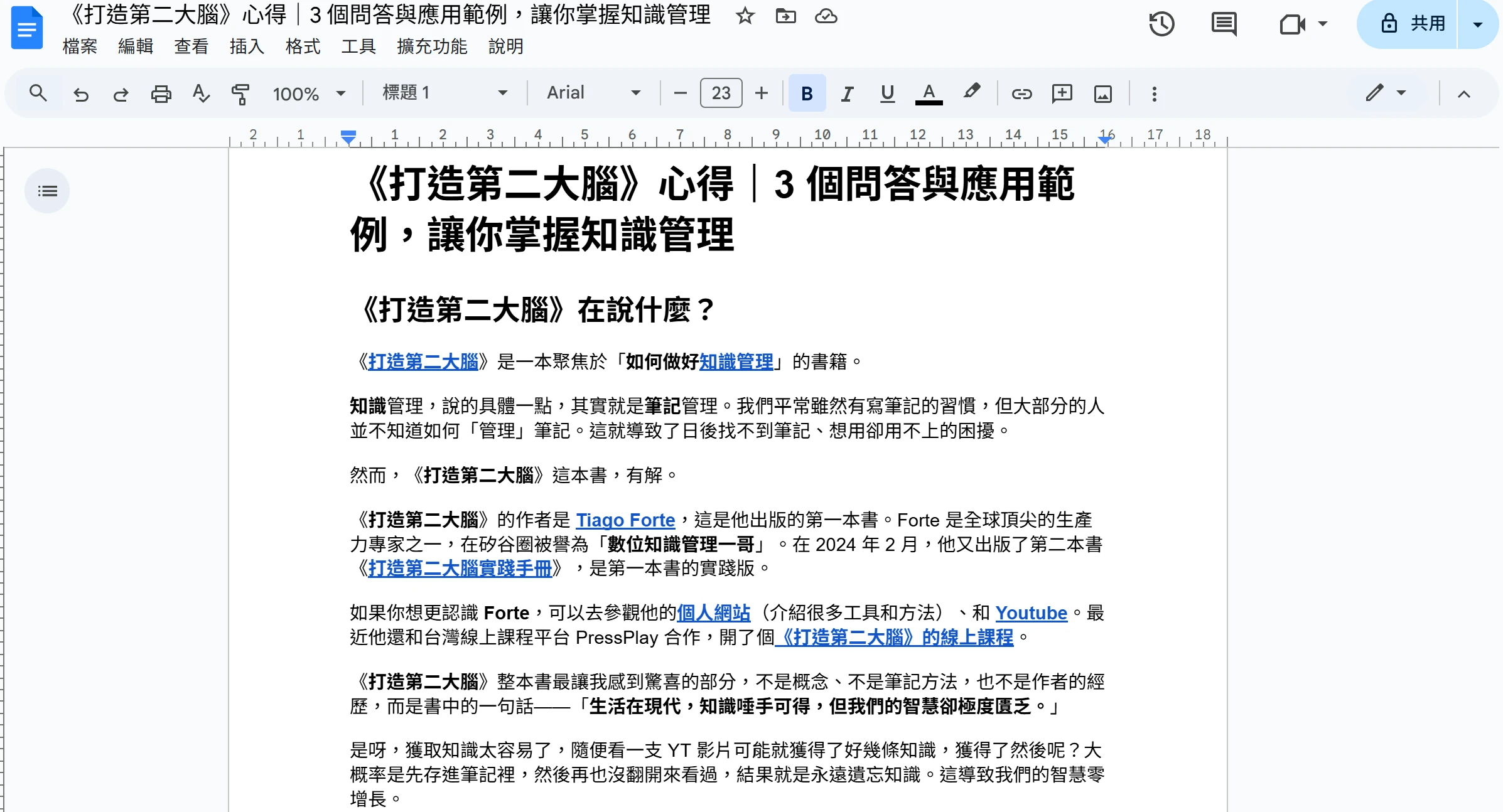Screen dimensions: 1503x812
Task: Click the 共用 share button
Action: 1407,24
